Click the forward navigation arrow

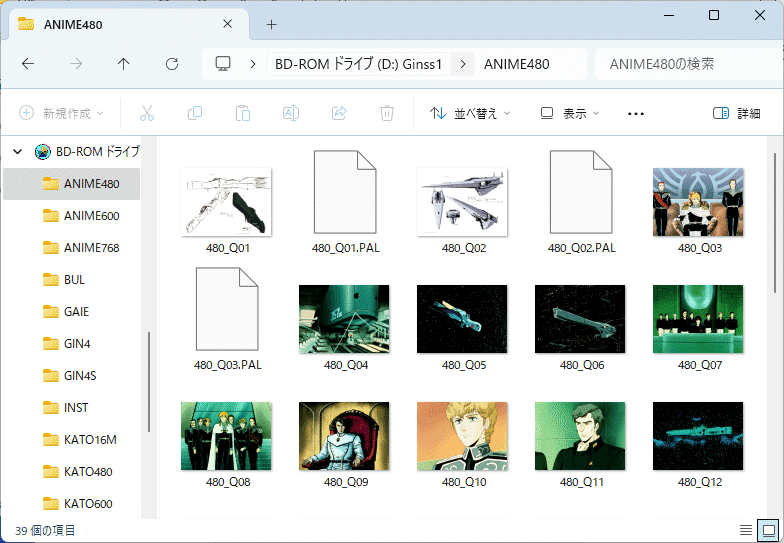tap(76, 64)
